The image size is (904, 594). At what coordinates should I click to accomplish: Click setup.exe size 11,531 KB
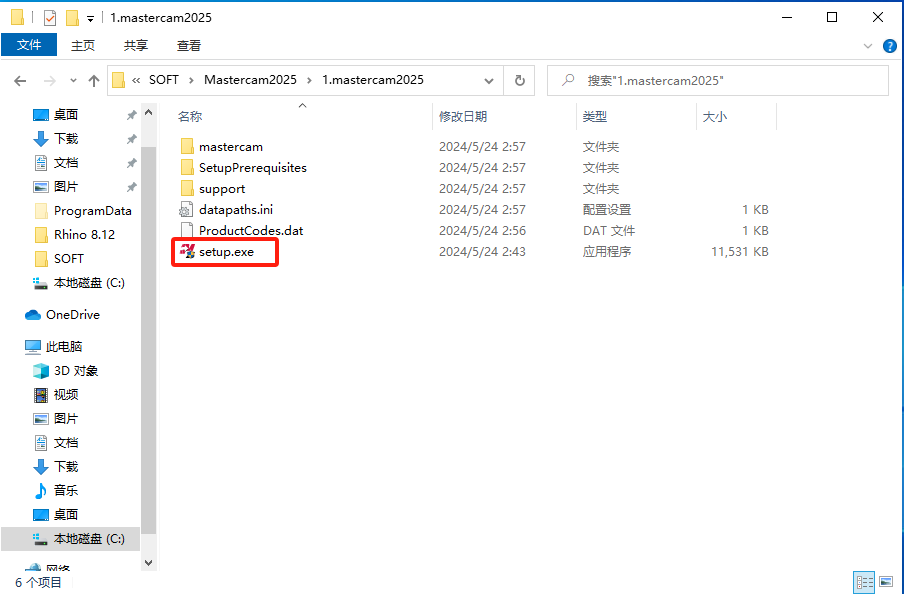click(740, 252)
